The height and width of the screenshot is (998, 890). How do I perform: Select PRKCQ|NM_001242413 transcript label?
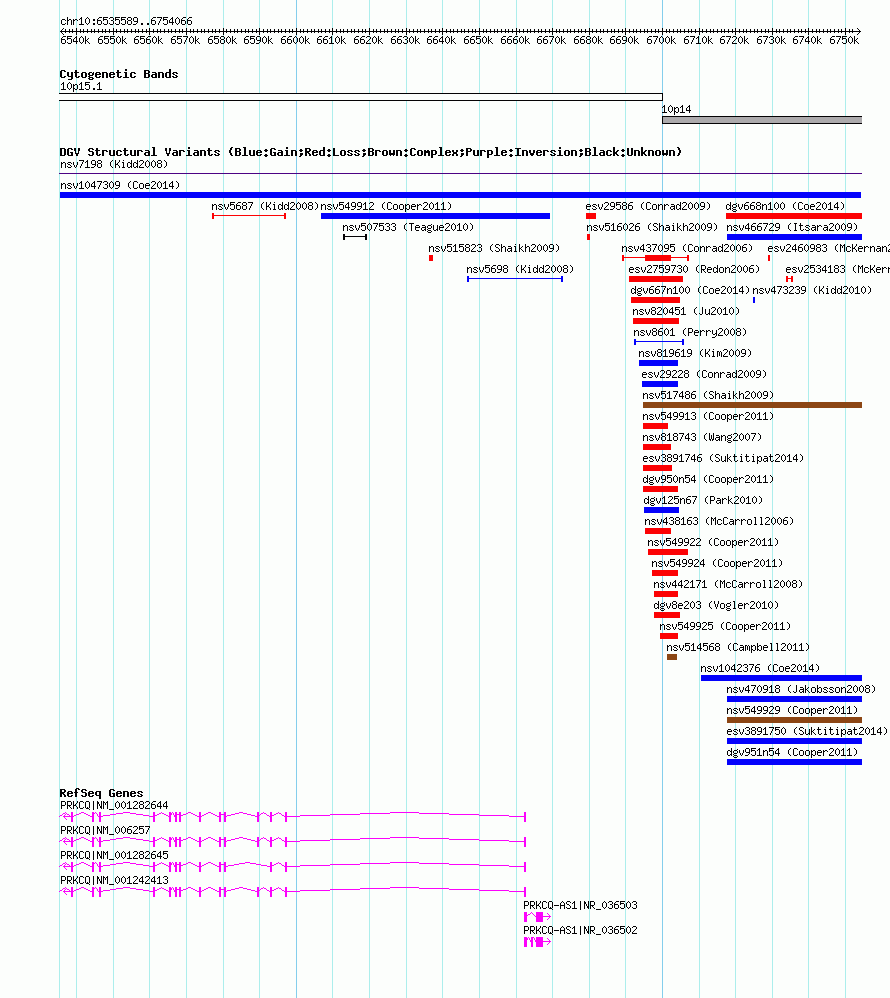click(x=115, y=880)
